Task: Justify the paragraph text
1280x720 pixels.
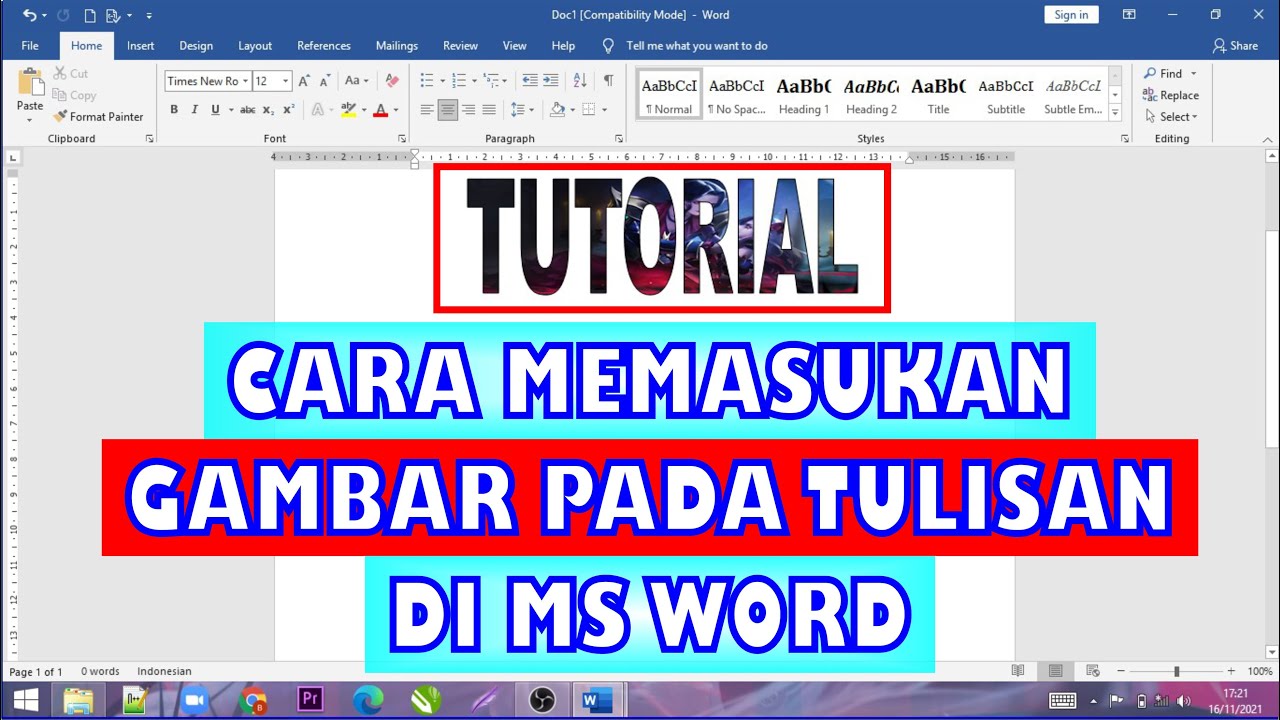Action: point(489,110)
